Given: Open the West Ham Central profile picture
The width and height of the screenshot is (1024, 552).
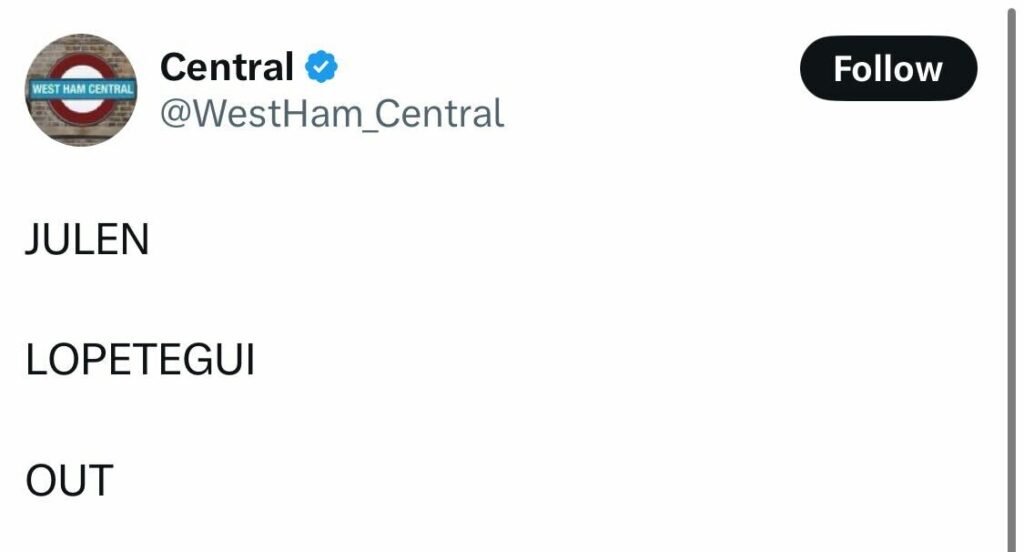Looking at the screenshot, I should pyautogui.click(x=82, y=89).
